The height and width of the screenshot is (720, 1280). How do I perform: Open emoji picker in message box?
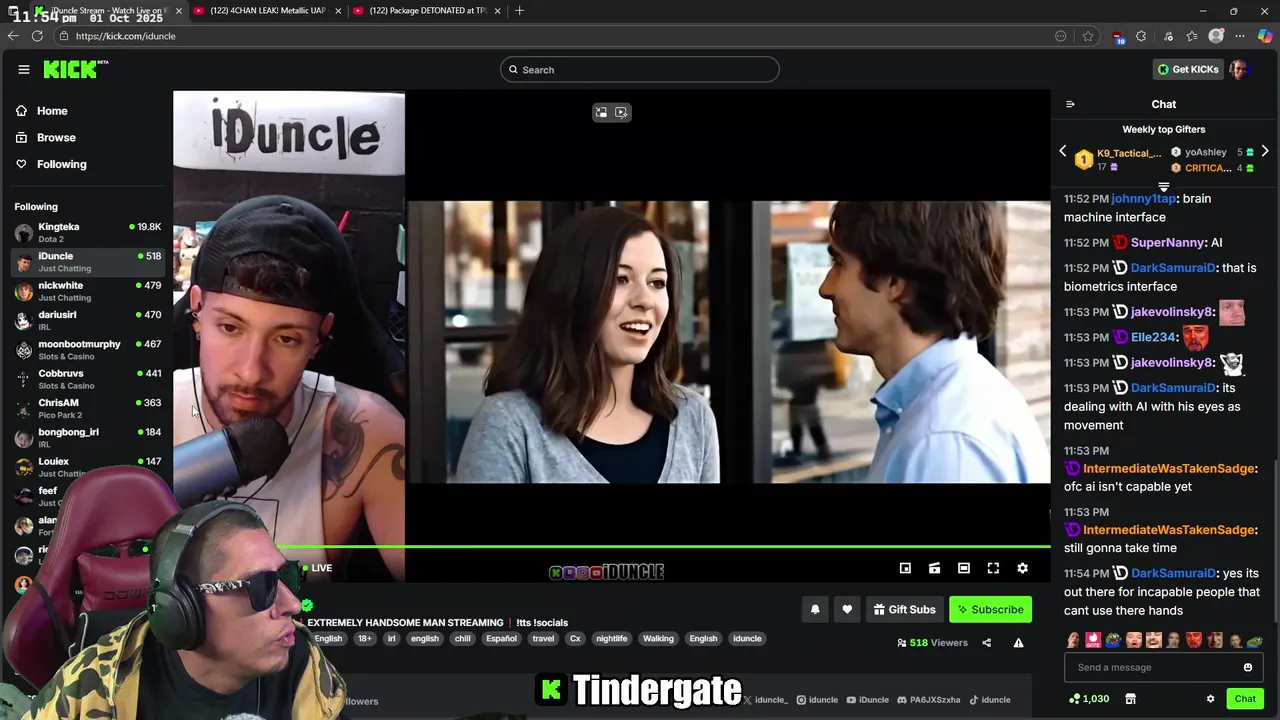tap(1248, 667)
